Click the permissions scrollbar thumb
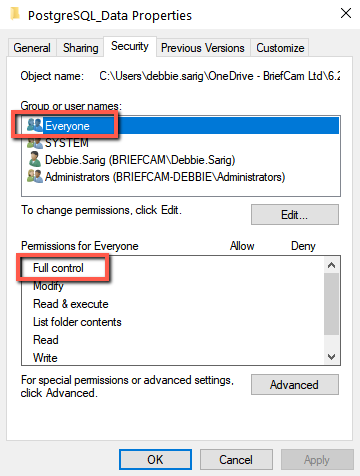The image size is (360, 476). point(332,304)
